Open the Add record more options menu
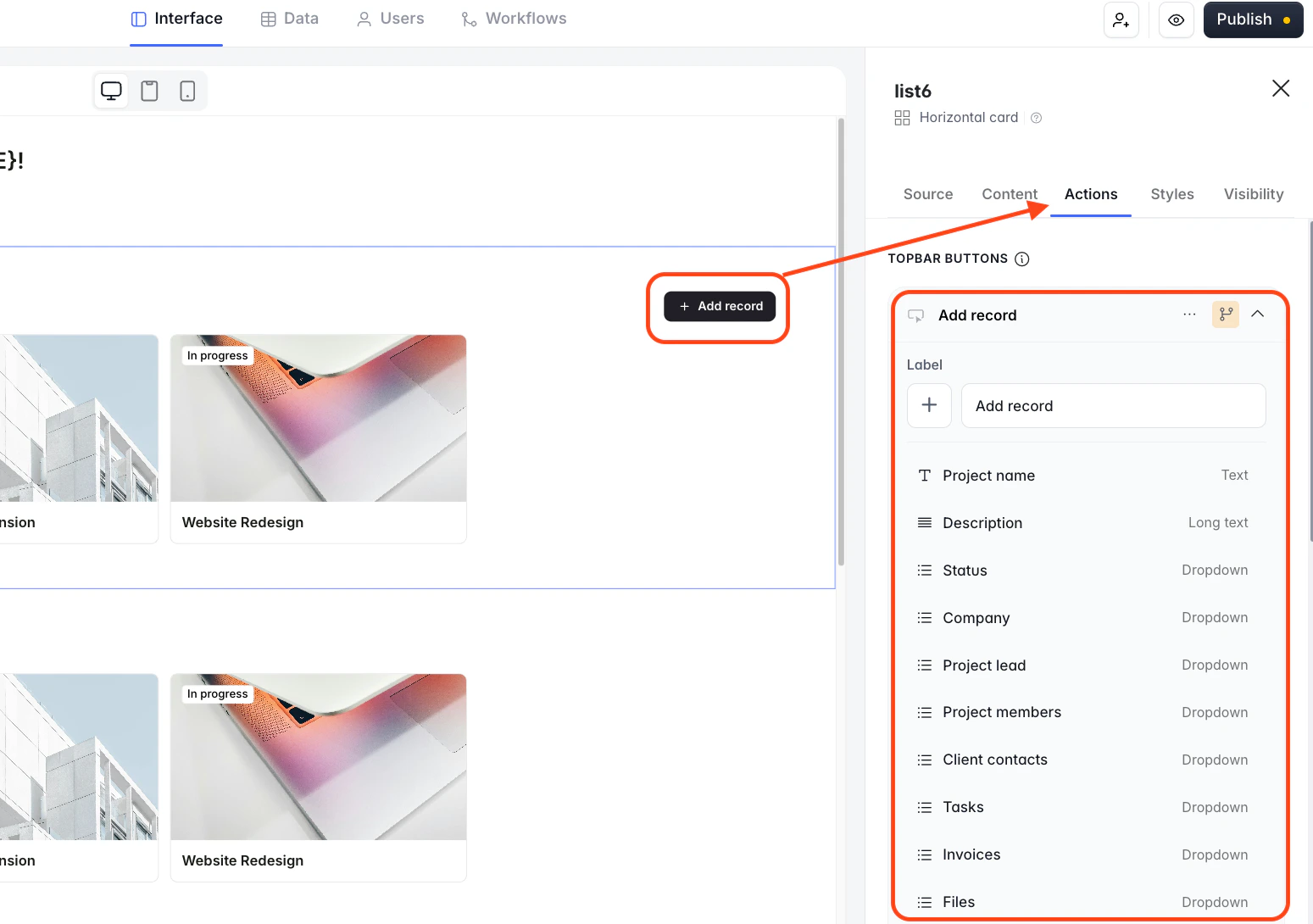 (1190, 314)
